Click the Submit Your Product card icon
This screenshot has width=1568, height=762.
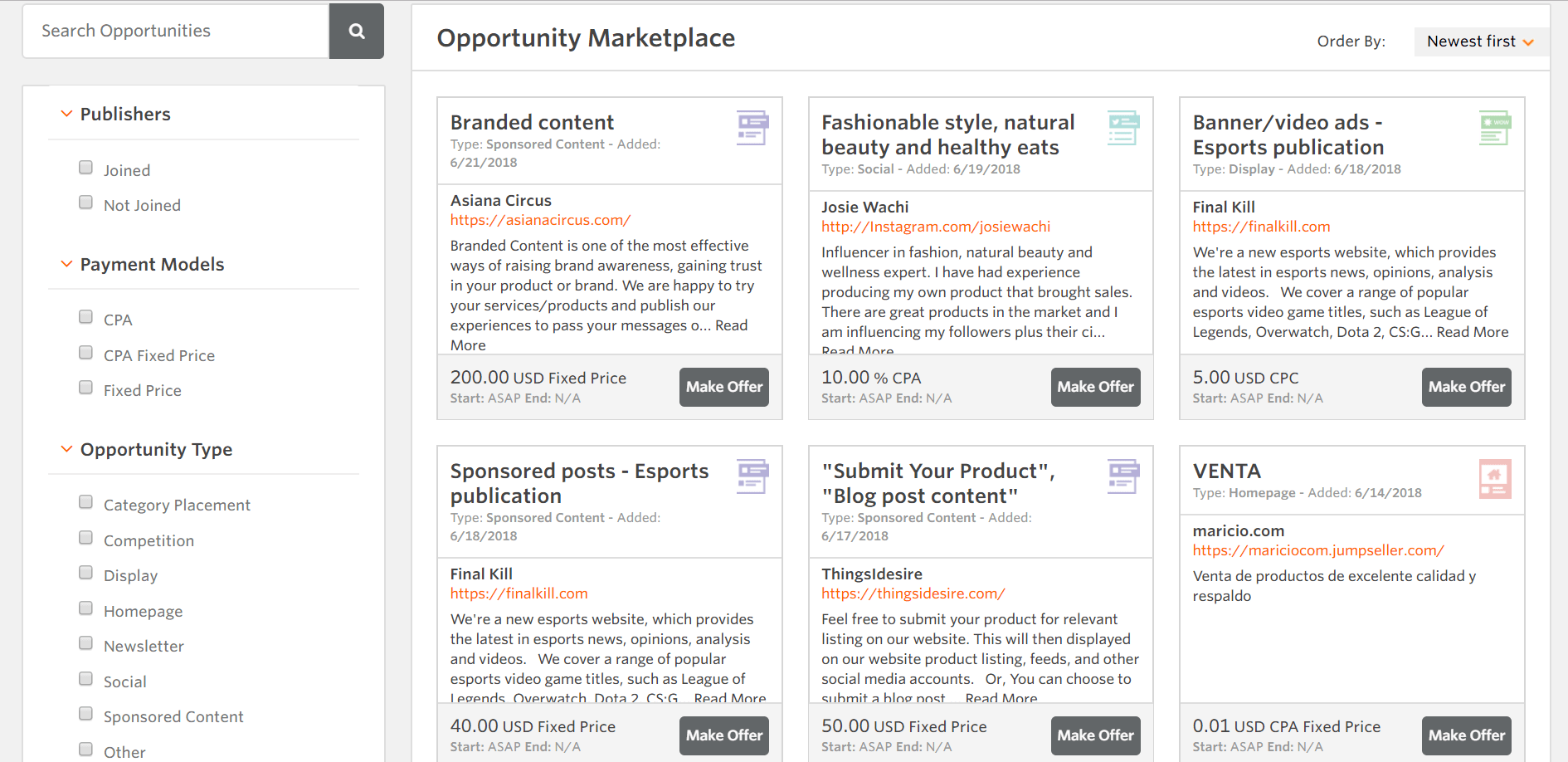click(x=1123, y=477)
